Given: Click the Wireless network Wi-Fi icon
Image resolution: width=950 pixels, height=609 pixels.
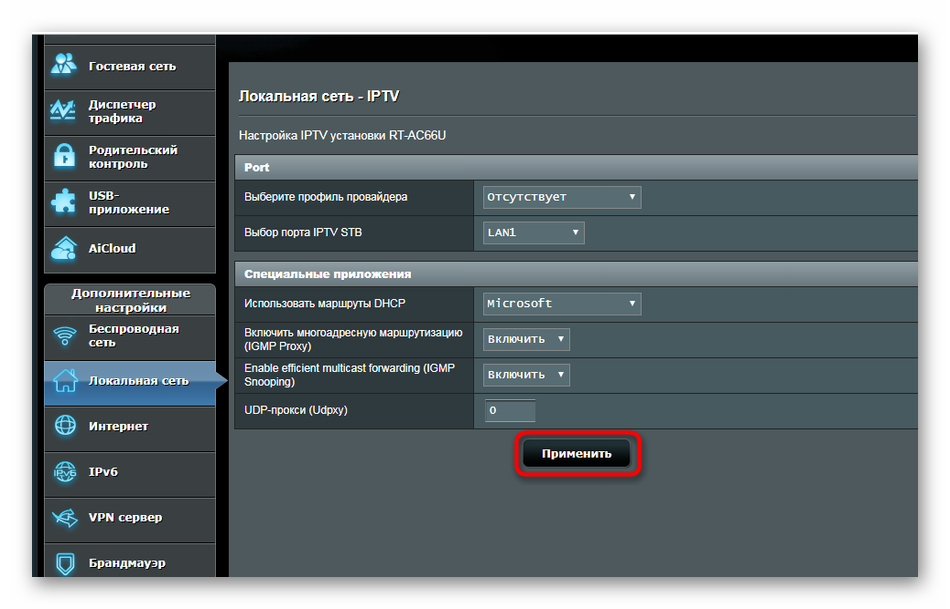Looking at the screenshot, I should 65,336.
